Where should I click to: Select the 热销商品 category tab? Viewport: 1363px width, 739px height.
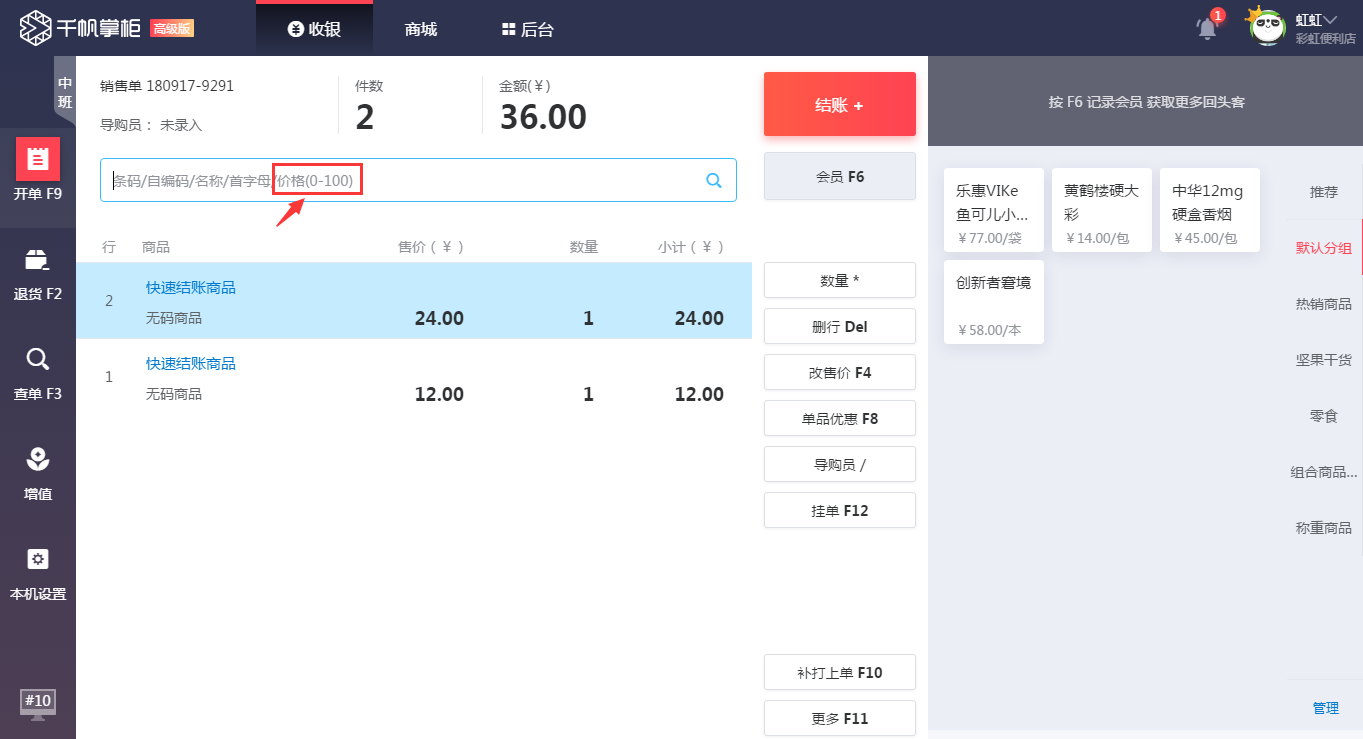1322,303
